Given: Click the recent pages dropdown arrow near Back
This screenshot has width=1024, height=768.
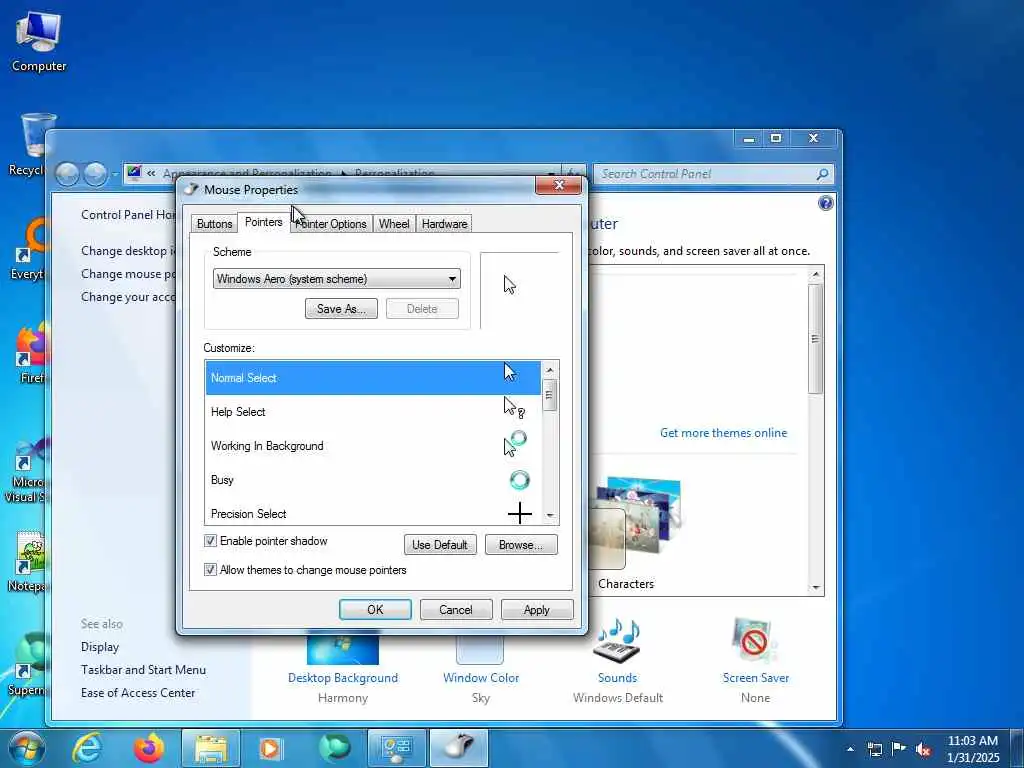Looking at the screenshot, I should (115, 174).
